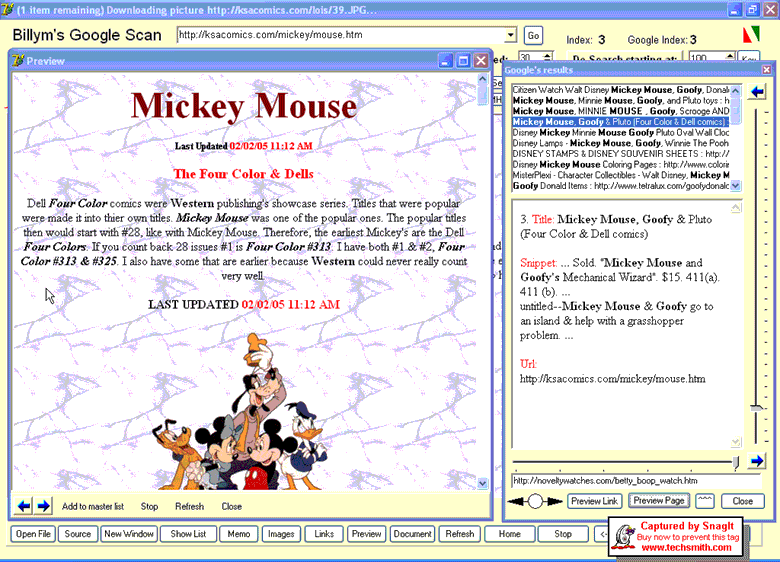This screenshot has width=780, height=562.
Task: Click Preview page scroll down arrow
Action: click(x=482, y=483)
